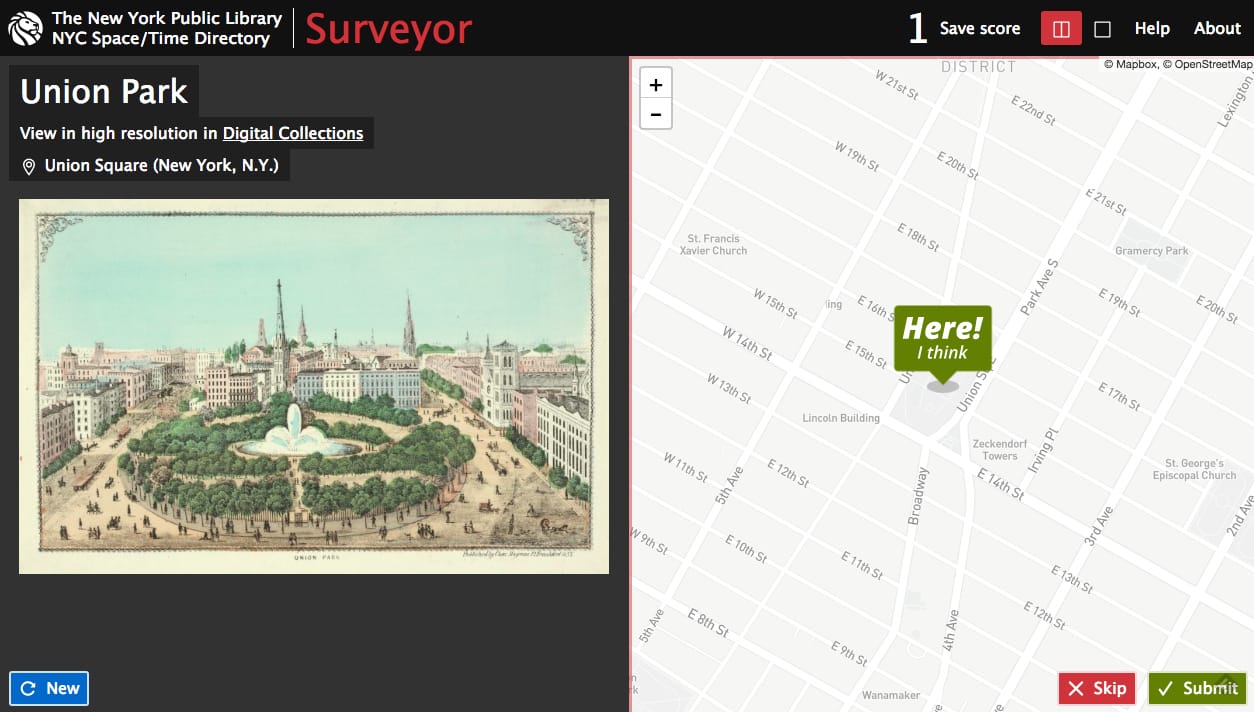
Task: Open the OpenStreetMap attribution link
Action: tap(1213, 63)
